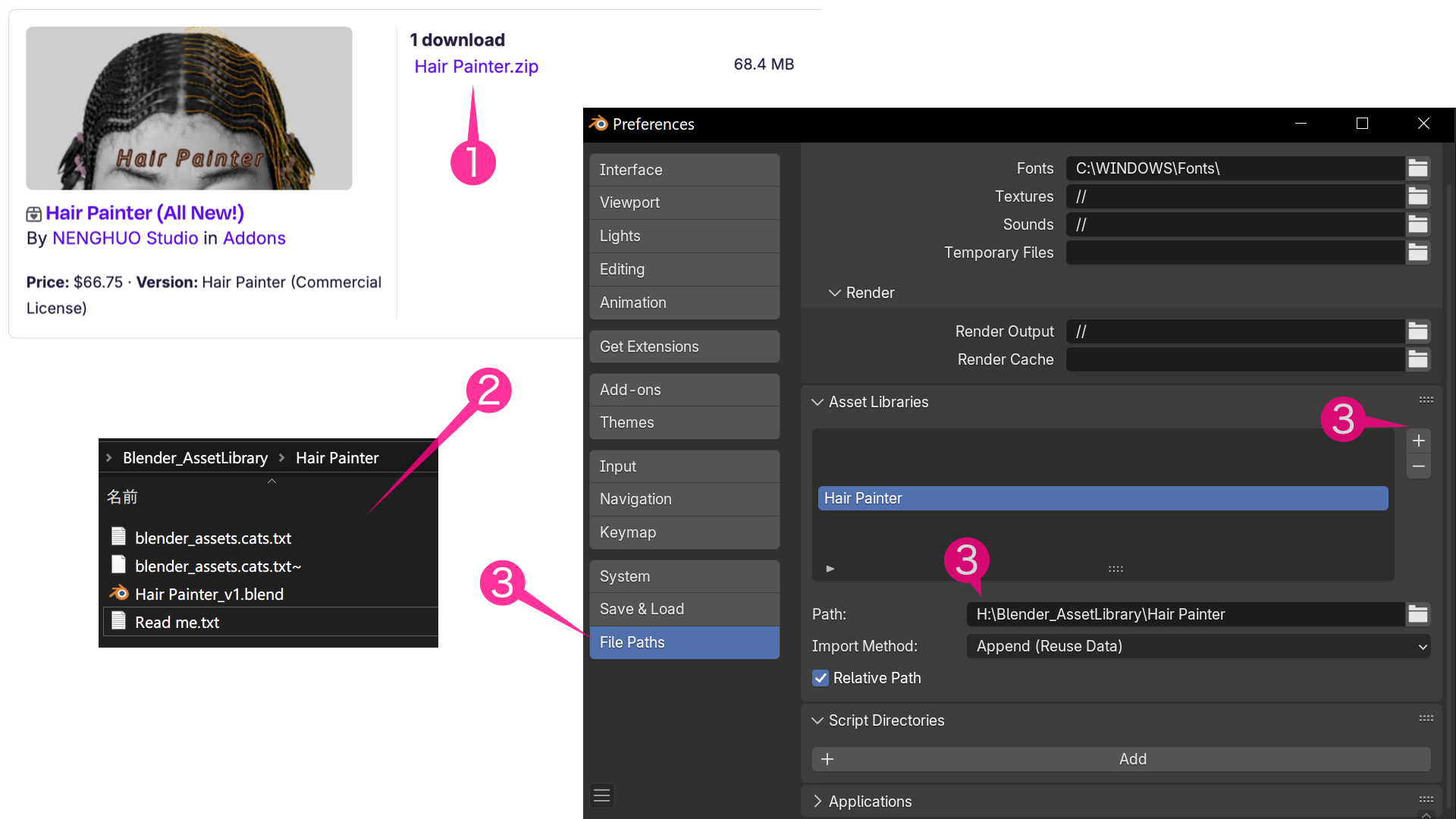Select the File Paths tab

click(x=685, y=642)
